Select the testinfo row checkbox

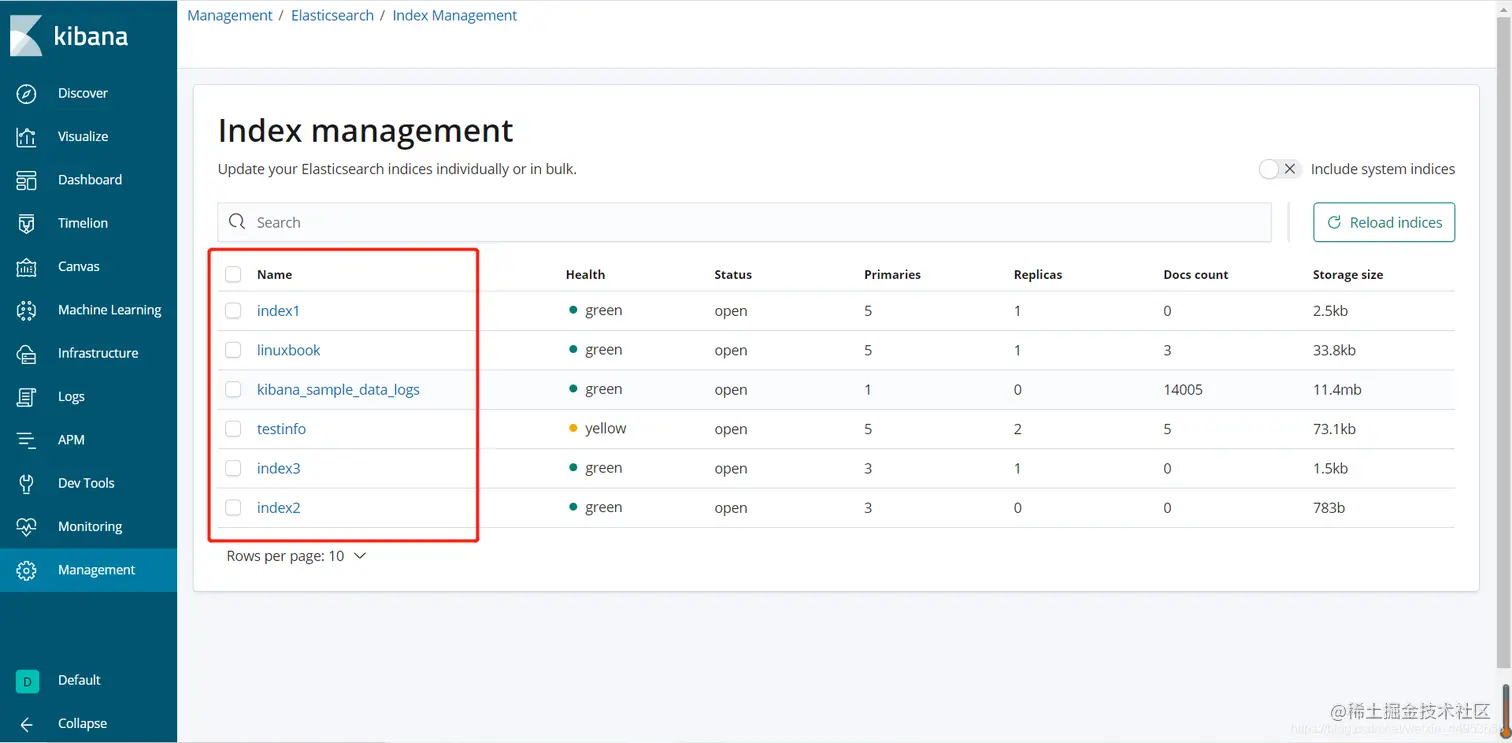233,429
